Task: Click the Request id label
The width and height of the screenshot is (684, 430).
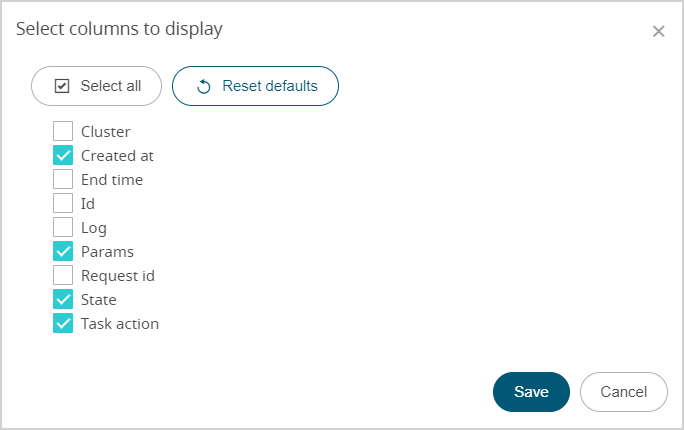Action: point(117,275)
